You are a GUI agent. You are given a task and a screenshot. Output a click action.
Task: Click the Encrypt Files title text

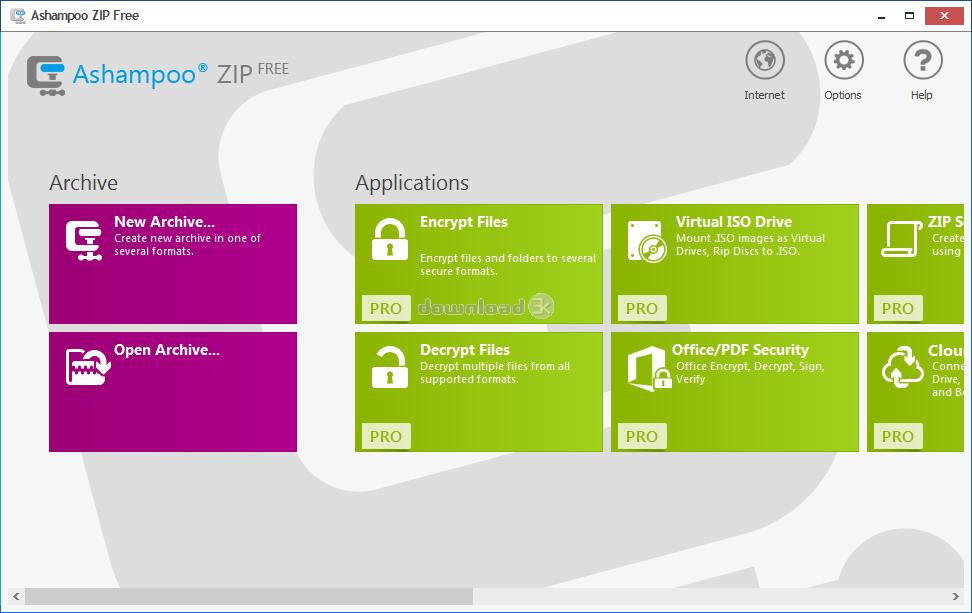464,222
